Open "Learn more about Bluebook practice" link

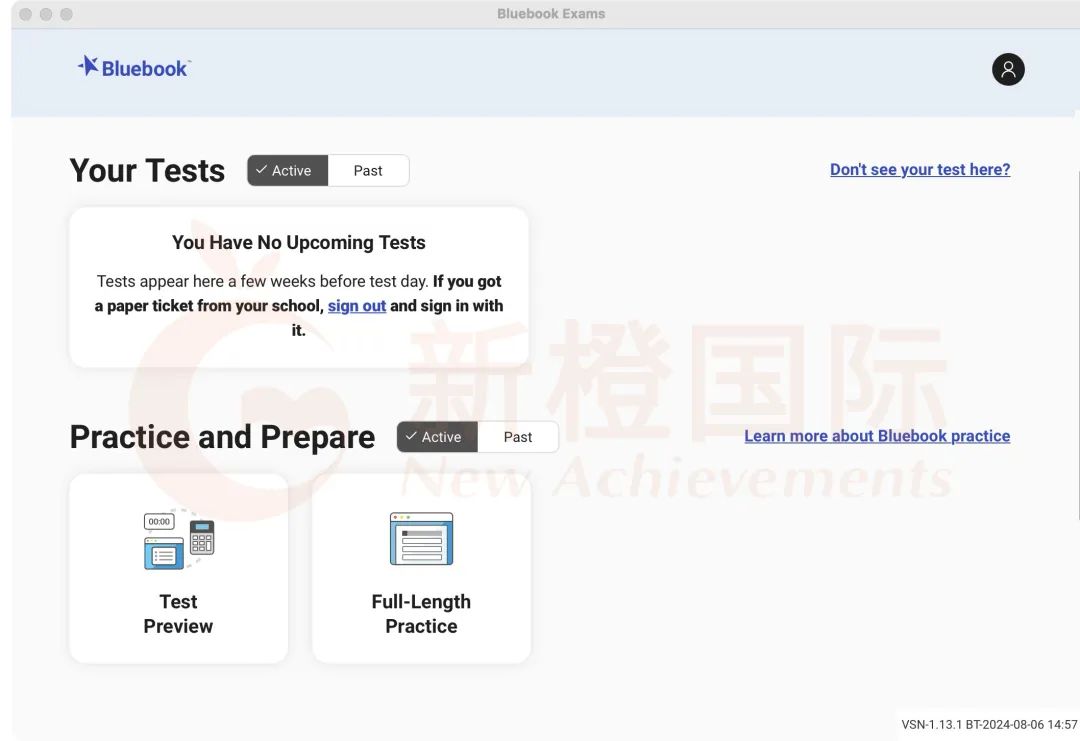click(x=878, y=436)
